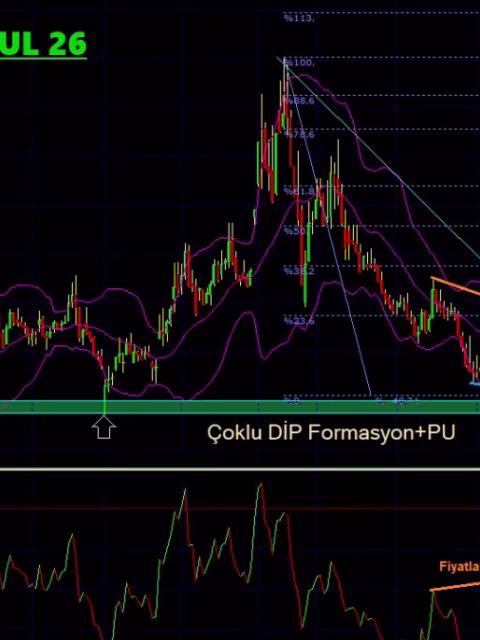Click the white up arrow annotation
This screenshot has width=480, height=640.
(x=104, y=427)
